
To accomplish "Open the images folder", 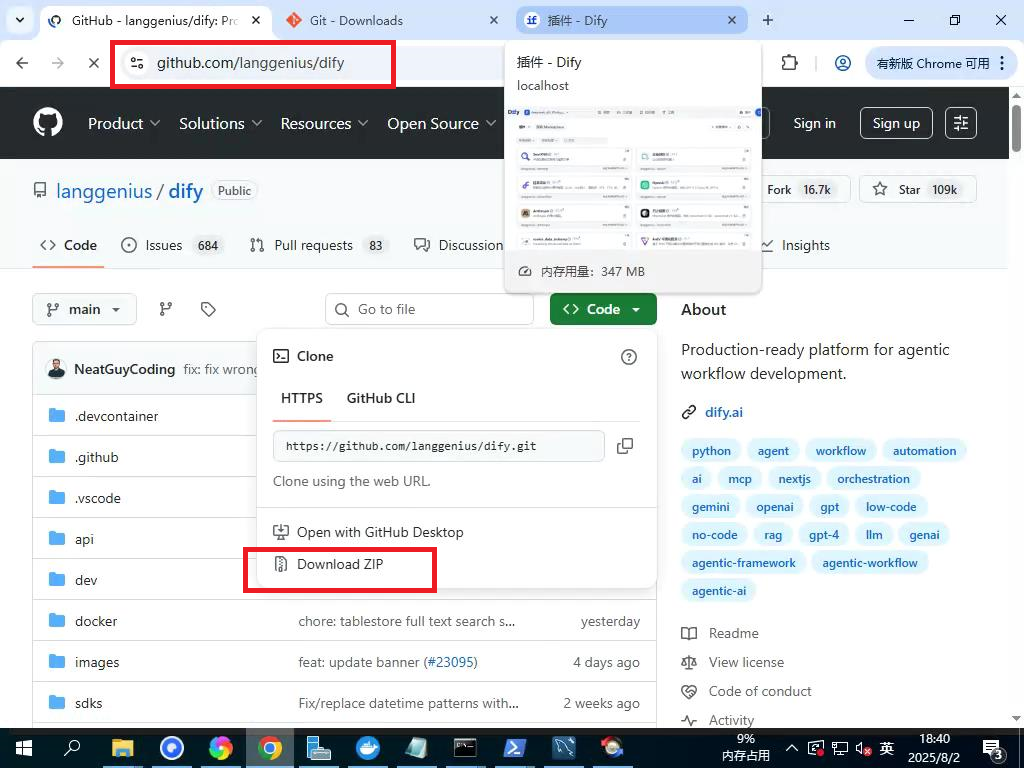I will tap(97, 662).
